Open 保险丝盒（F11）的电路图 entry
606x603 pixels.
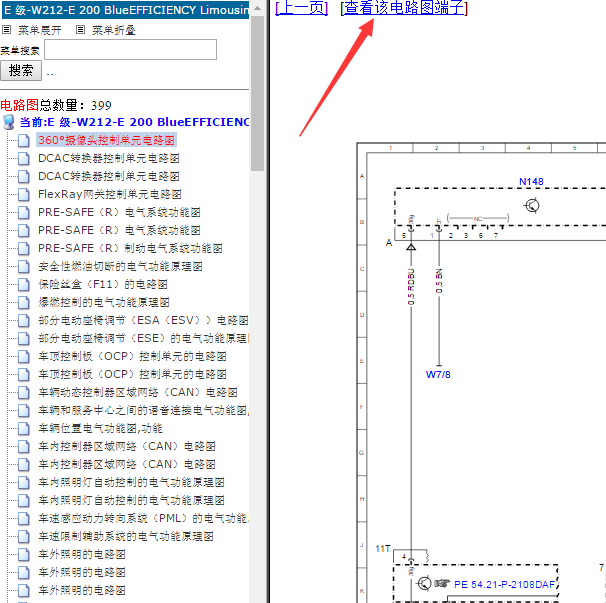(x=103, y=284)
